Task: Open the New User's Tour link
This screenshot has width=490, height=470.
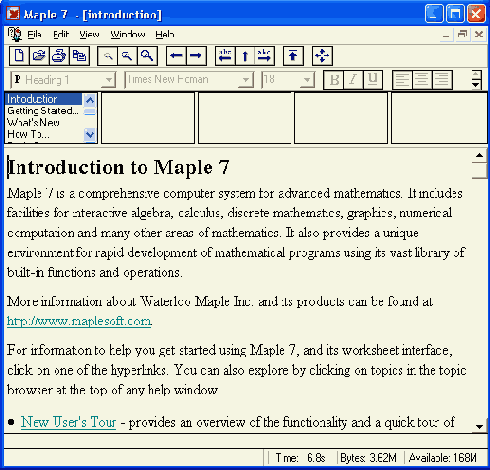Action: tap(68, 422)
